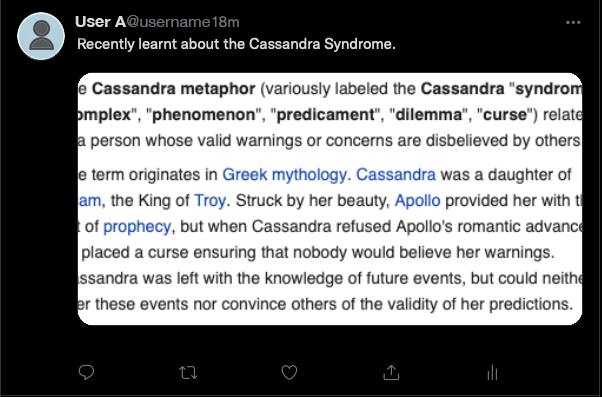Follow the Apollo link
Screen dimensions: 602x397
pos(417,201)
